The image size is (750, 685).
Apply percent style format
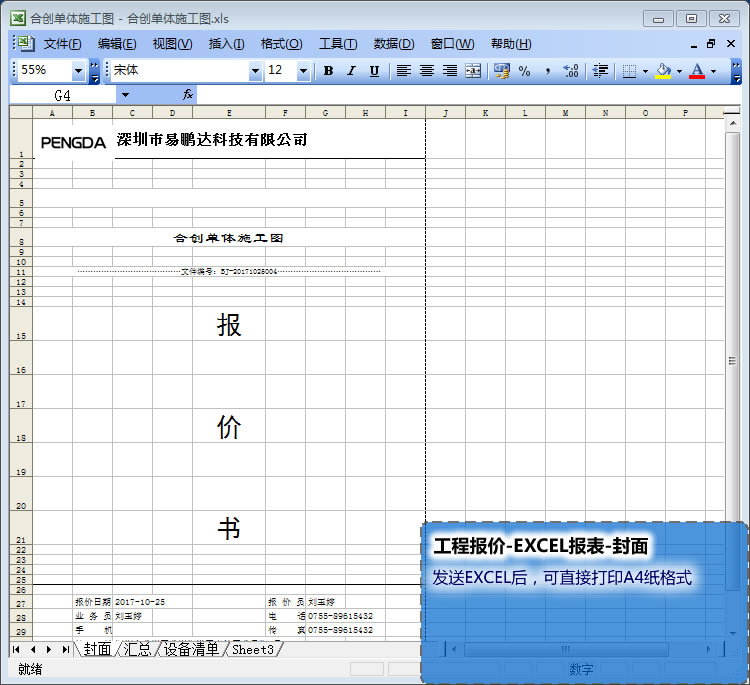525,71
